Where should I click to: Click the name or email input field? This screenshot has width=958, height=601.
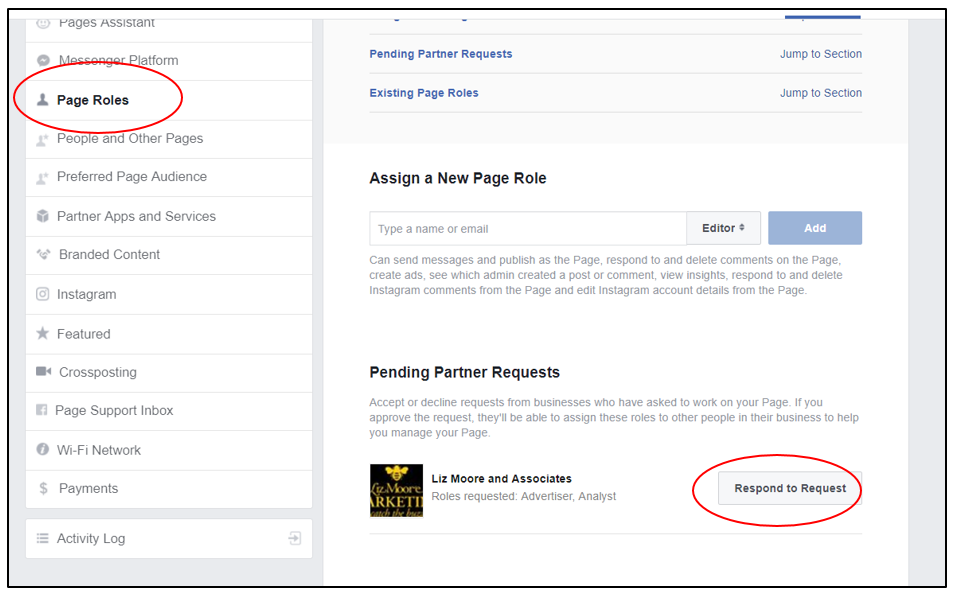pyautogui.click(x=527, y=228)
